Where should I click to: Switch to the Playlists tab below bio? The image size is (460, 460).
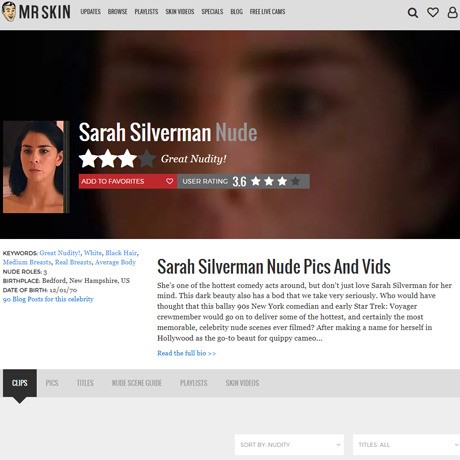pos(194,383)
